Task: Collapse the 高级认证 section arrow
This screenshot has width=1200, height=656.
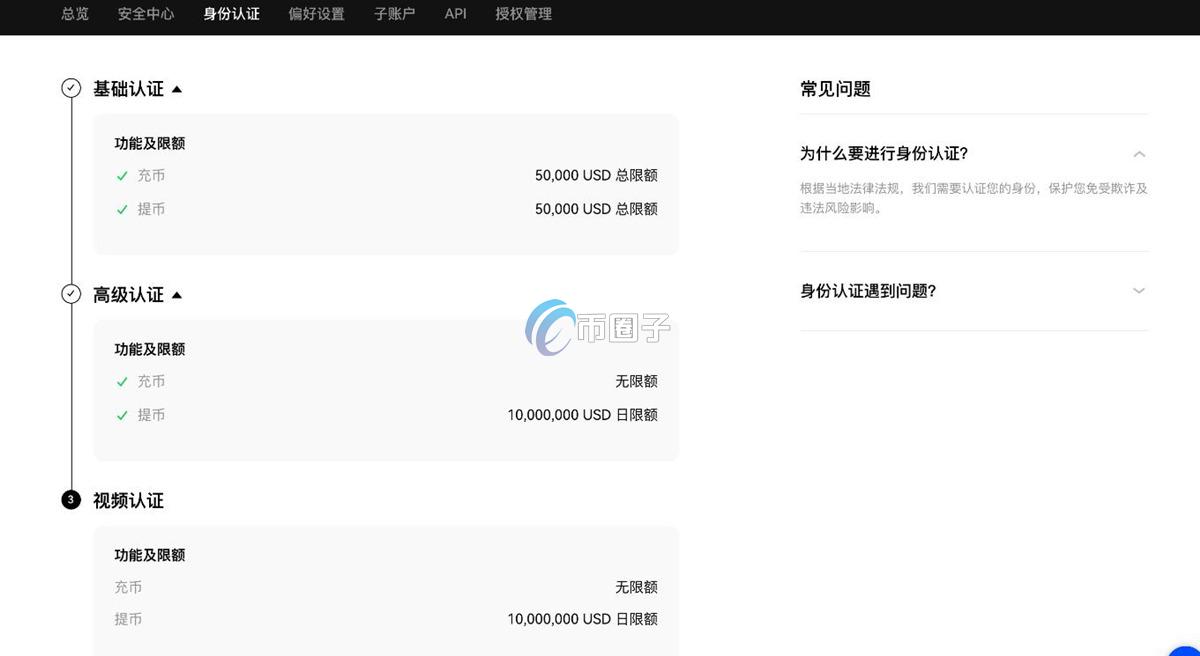Action: (176, 295)
